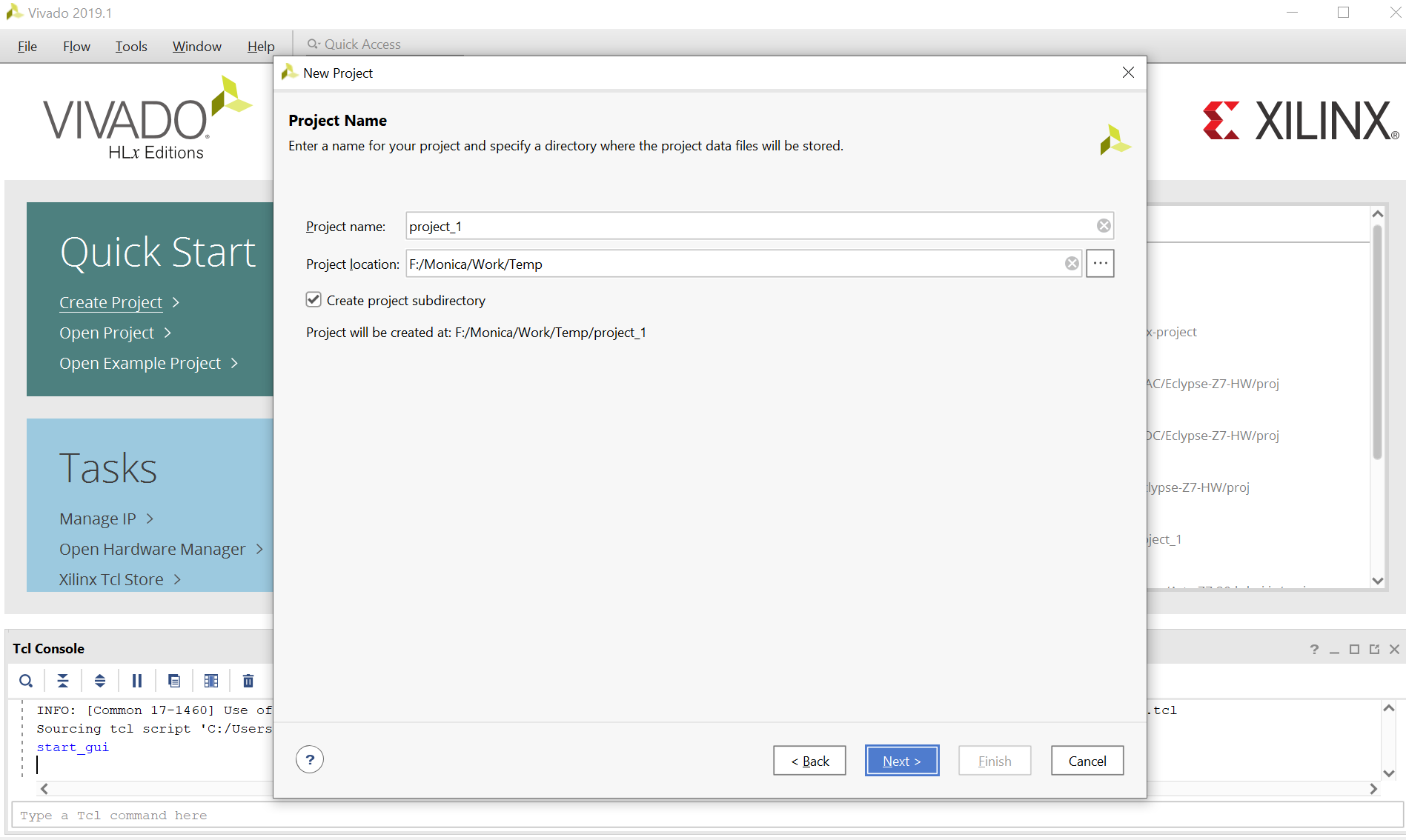Pause Tcl Console output
The image size is (1406, 840).
137,681
